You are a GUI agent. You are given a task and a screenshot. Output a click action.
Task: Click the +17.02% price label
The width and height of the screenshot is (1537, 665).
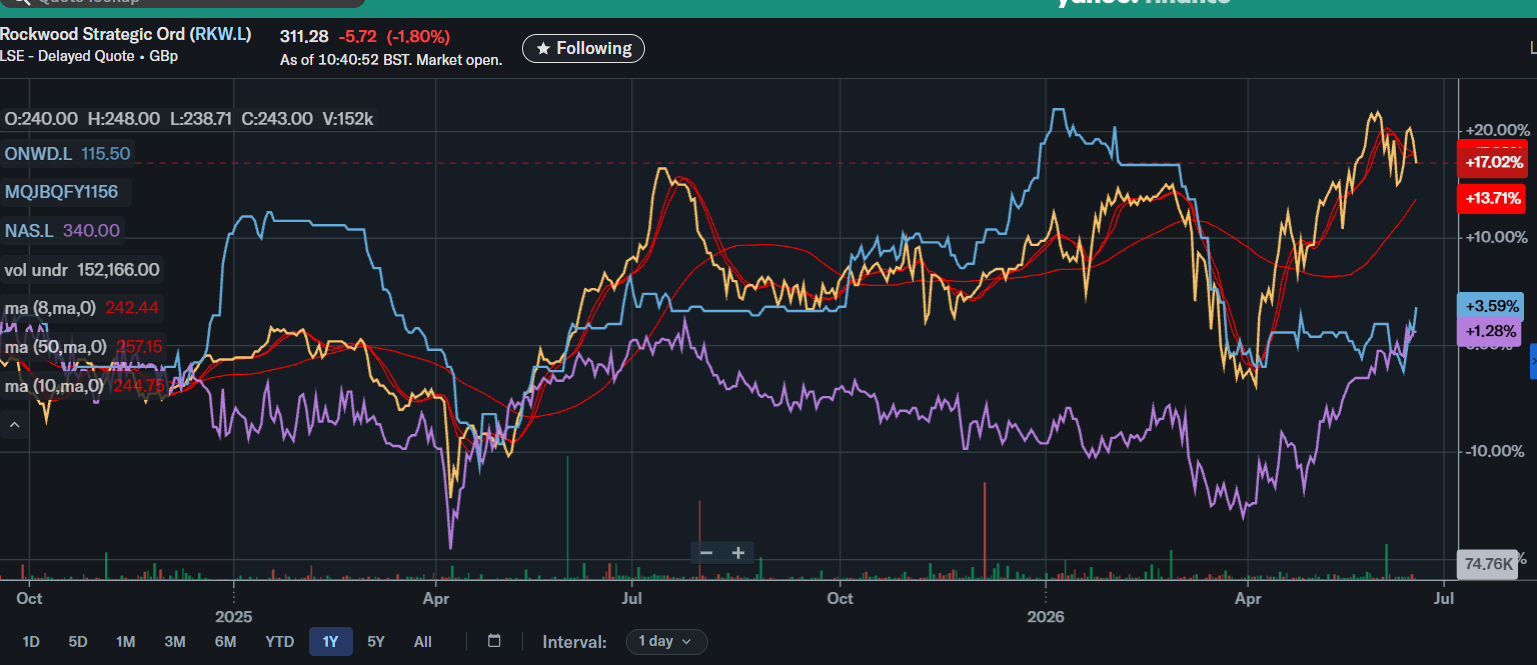(x=1493, y=162)
